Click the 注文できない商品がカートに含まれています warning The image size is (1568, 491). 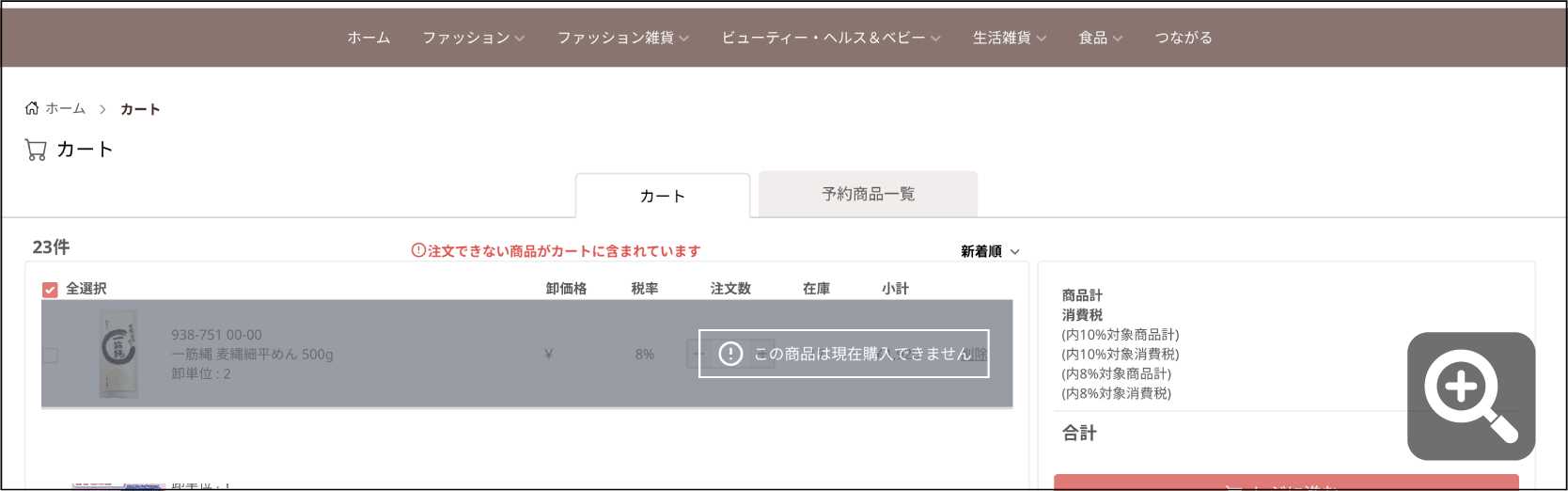[564, 251]
